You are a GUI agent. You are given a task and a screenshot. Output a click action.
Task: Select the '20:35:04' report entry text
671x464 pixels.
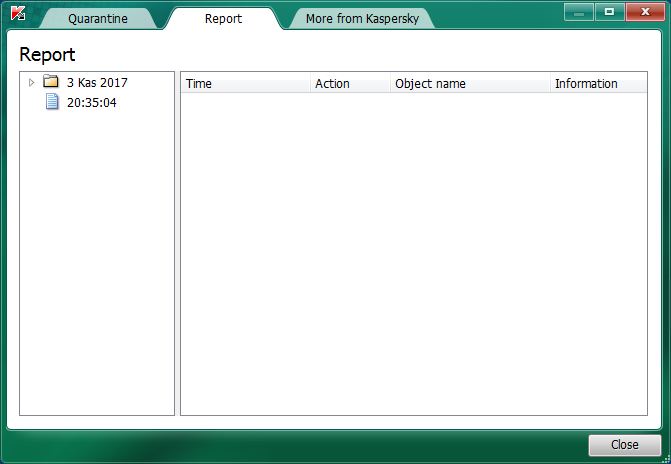tap(92, 102)
